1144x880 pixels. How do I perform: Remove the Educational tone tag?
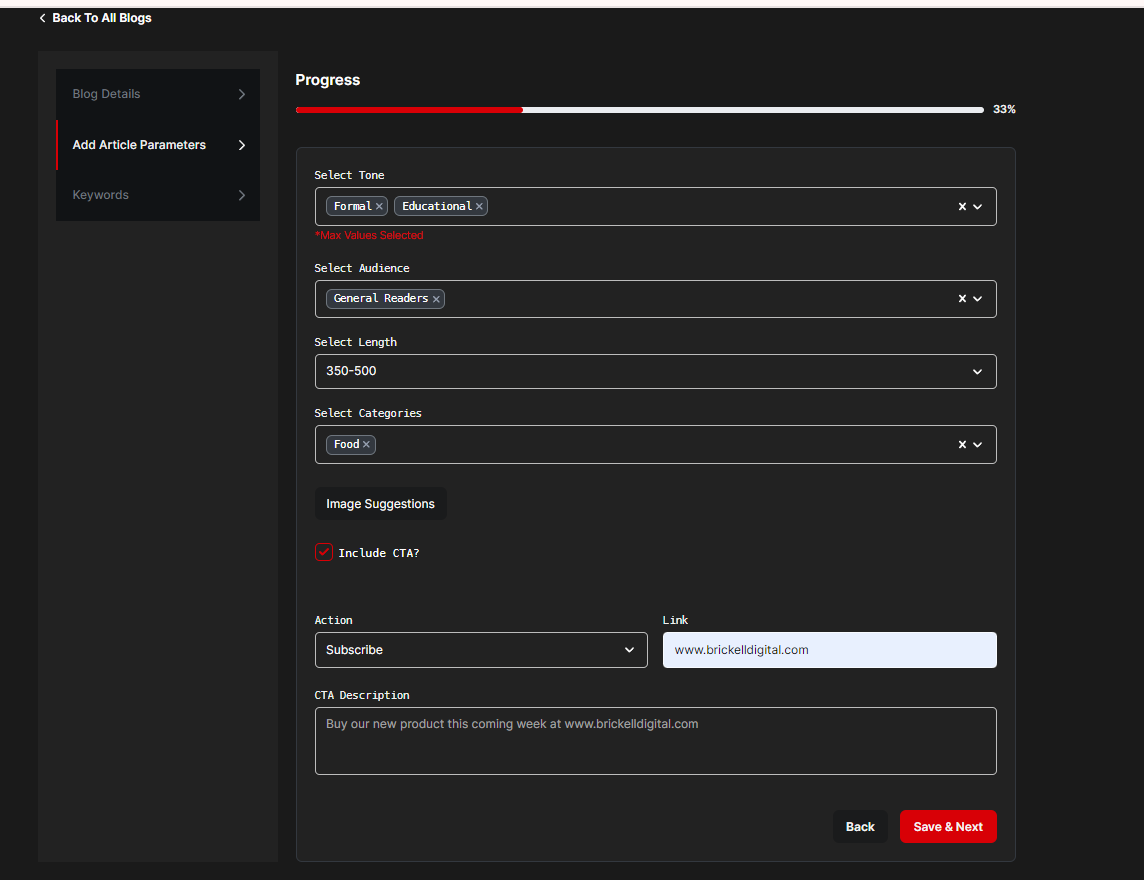pos(479,207)
